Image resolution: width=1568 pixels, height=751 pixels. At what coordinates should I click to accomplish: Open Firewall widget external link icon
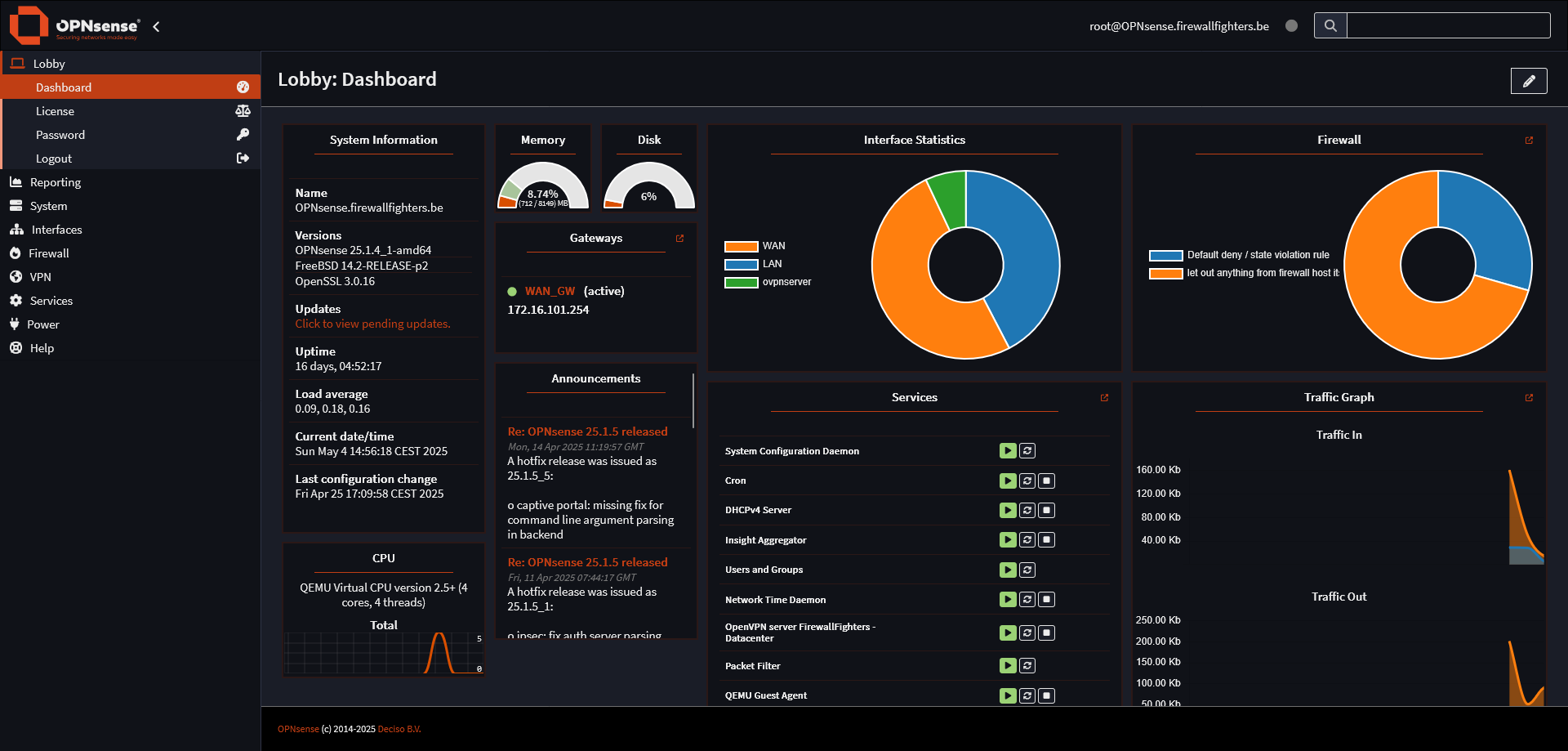tap(1529, 141)
